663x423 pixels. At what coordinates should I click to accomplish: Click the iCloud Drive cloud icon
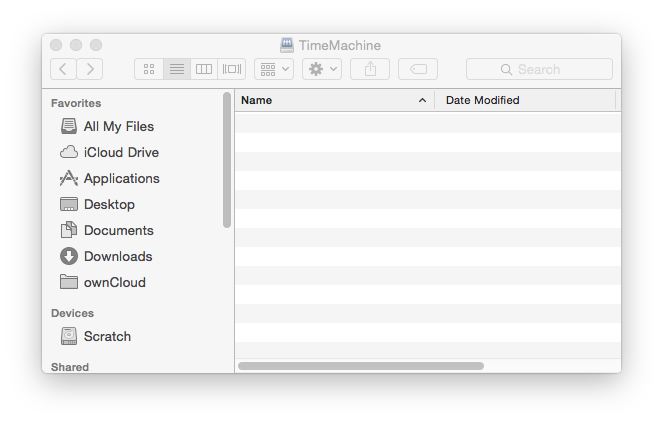coord(68,152)
